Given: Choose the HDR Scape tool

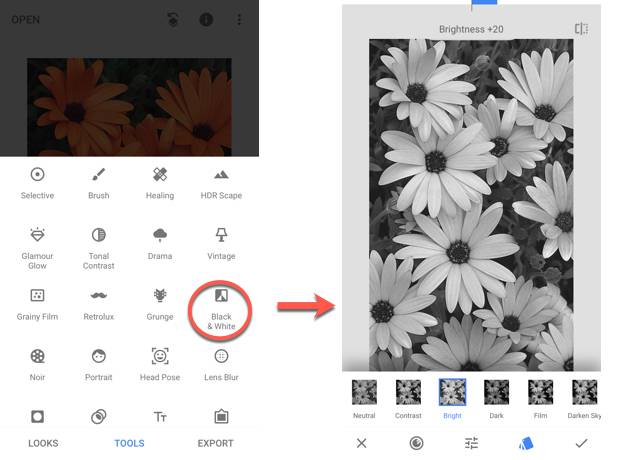Looking at the screenshot, I should click(221, 182).
